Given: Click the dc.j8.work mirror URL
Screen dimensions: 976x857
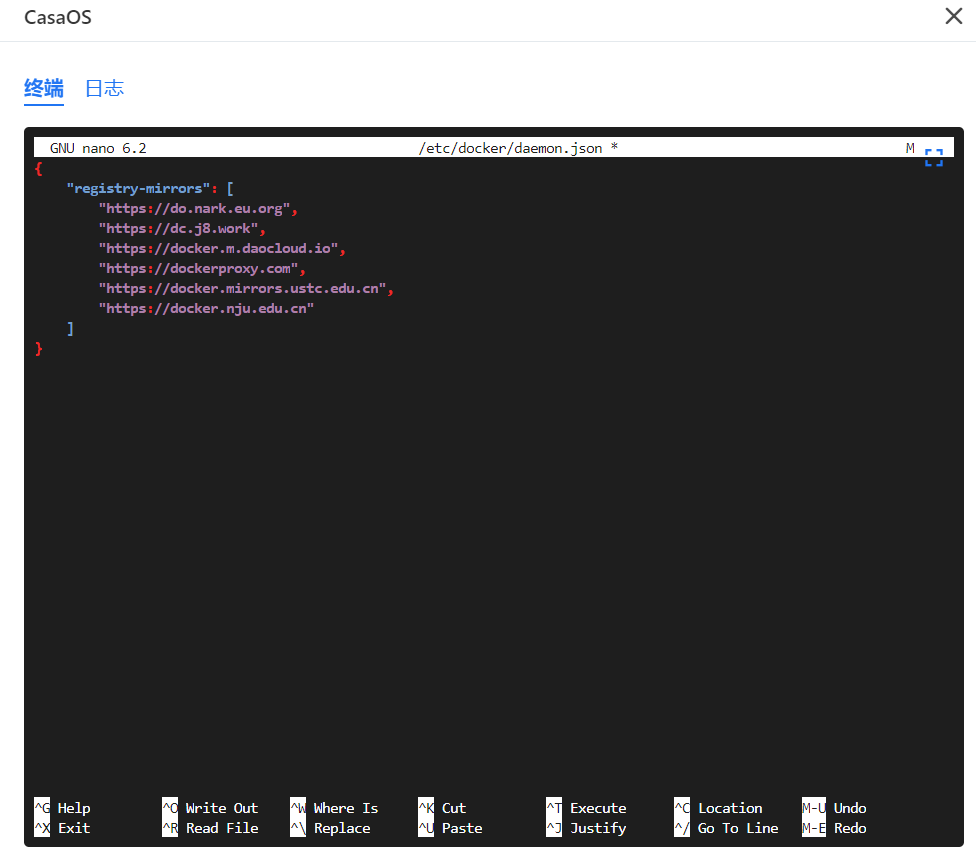Looking at the screenshot, I should pyautogui.click(x=182, y=228).
